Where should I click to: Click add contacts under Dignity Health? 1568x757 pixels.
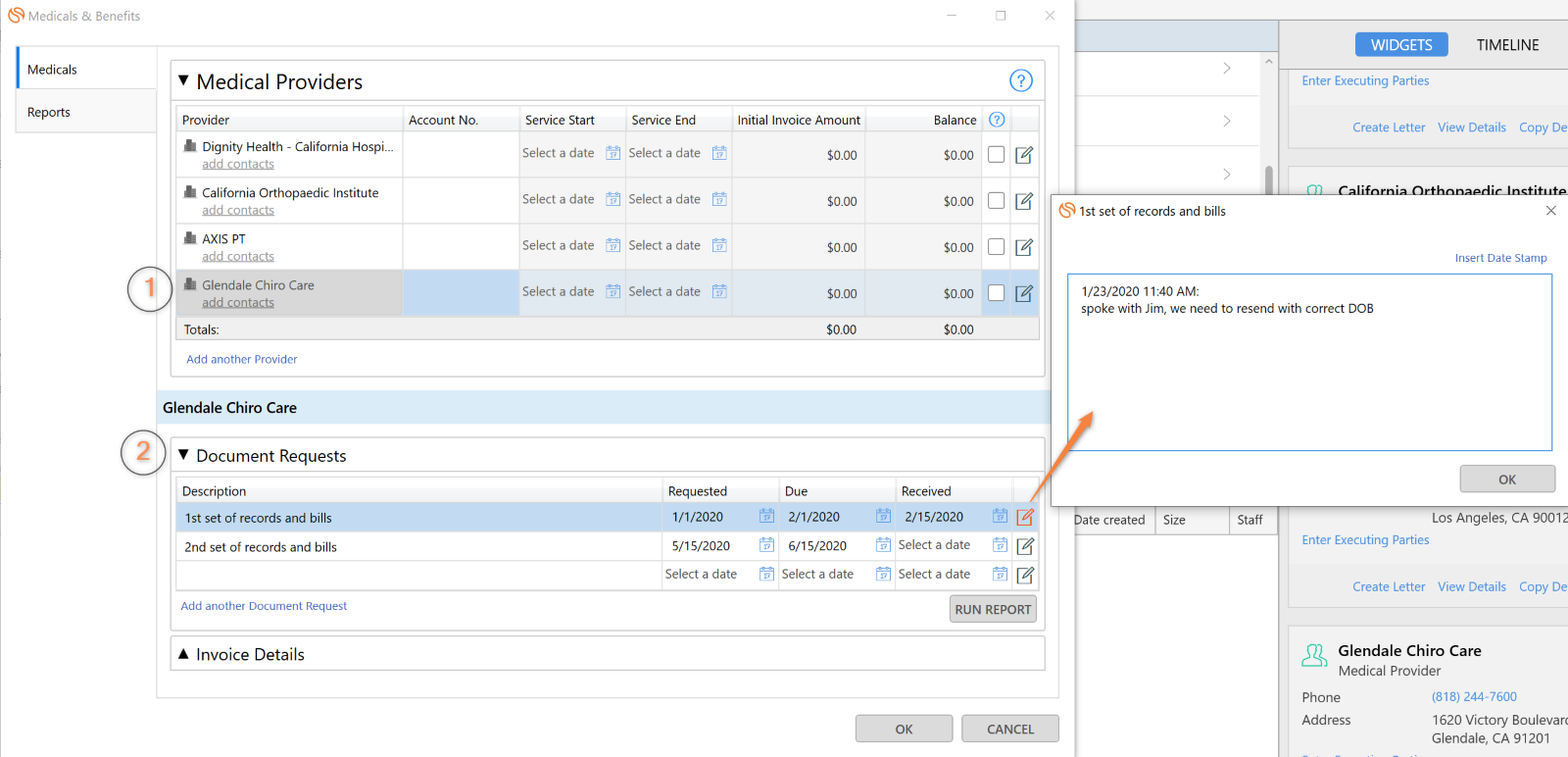click(x=238, y=165)
